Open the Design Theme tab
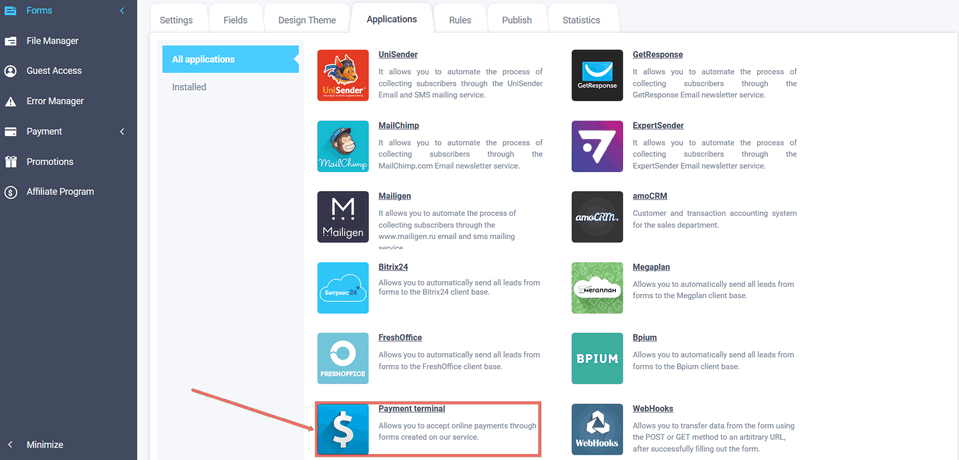The height and width of the screenshot is (460, 959). tap(306, 19)
